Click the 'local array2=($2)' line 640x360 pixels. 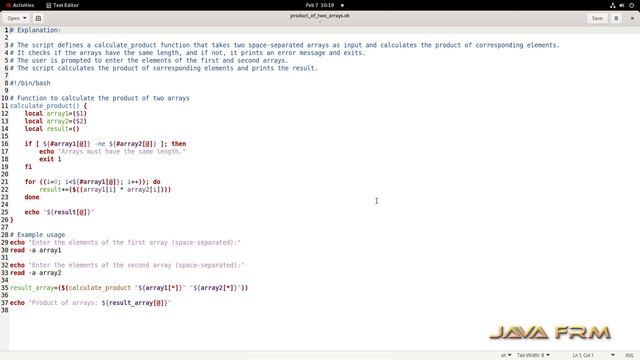click(56, 121)
